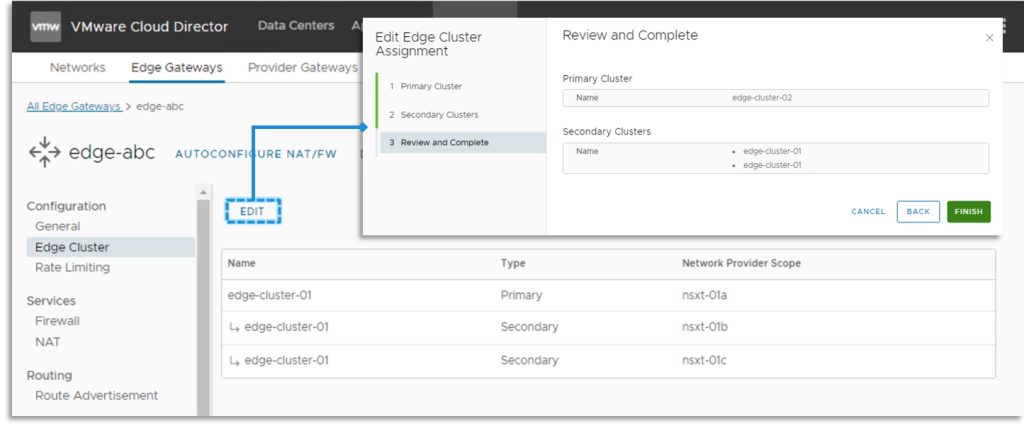Open the Firewall service page
Viewport: 1024px width, 428px height.
tap(57, 321)
